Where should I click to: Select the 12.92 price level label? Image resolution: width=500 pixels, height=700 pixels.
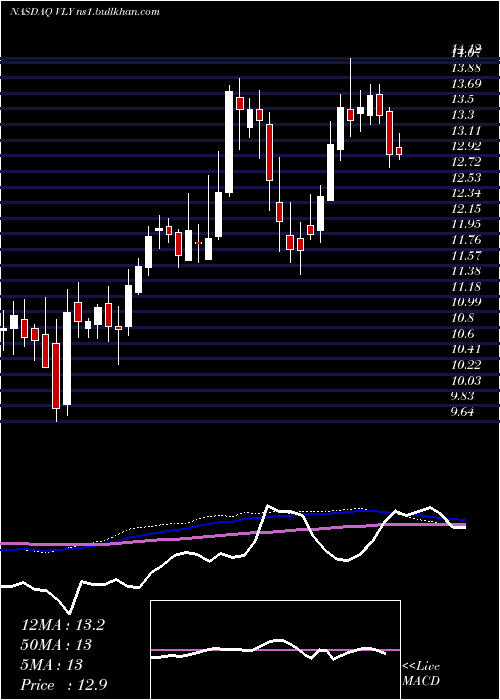pyautogui.click(x=466, y=146)
